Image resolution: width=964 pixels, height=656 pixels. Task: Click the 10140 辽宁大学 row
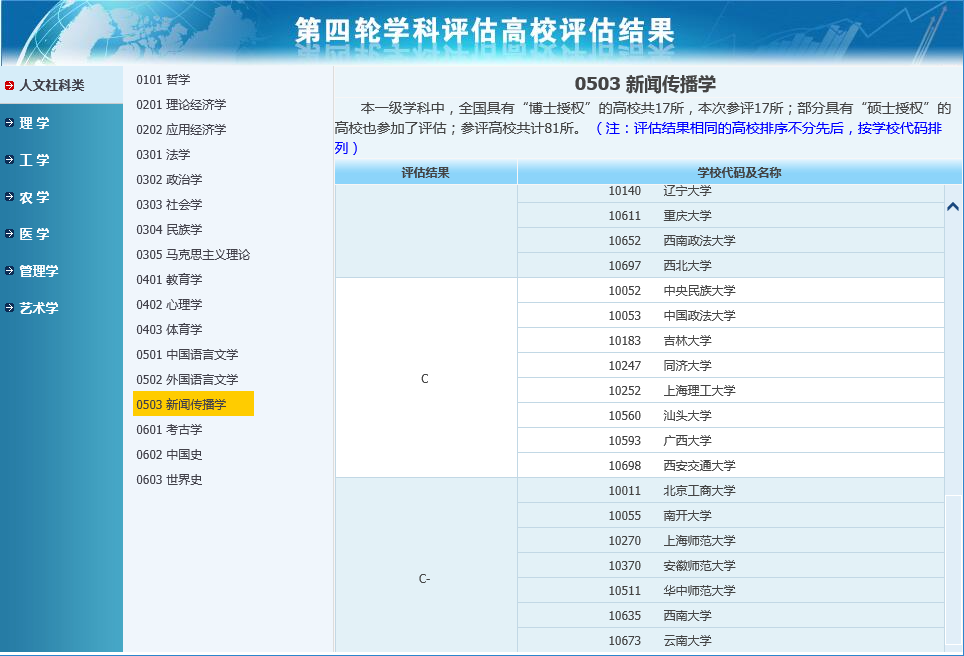click(730, 191)
